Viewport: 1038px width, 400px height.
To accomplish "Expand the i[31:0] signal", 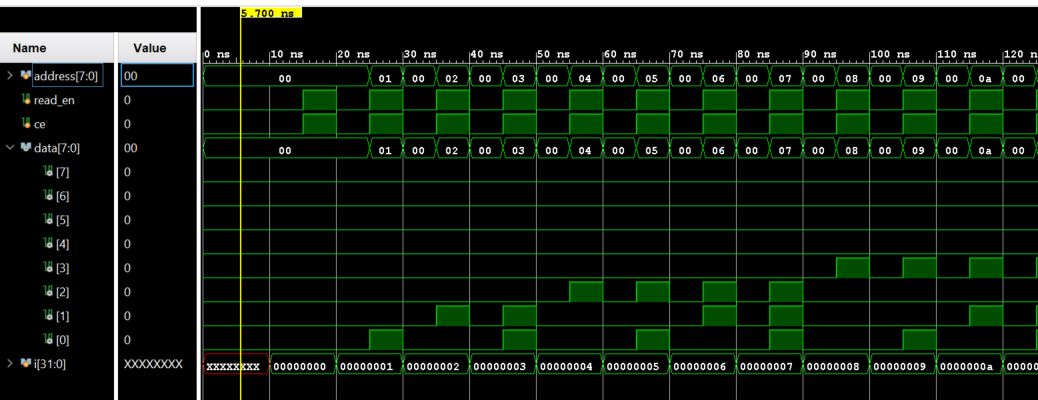I will tap(9, 364).
